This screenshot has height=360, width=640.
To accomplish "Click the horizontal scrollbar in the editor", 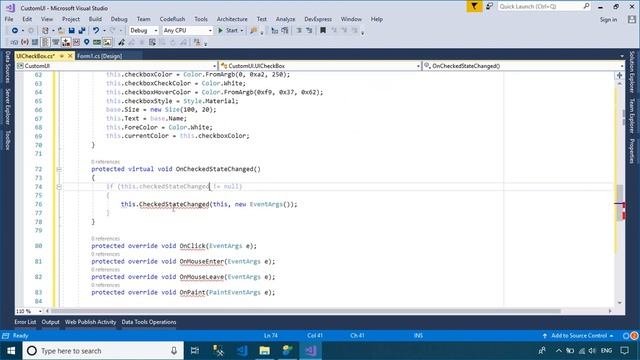I will (306, 311).
